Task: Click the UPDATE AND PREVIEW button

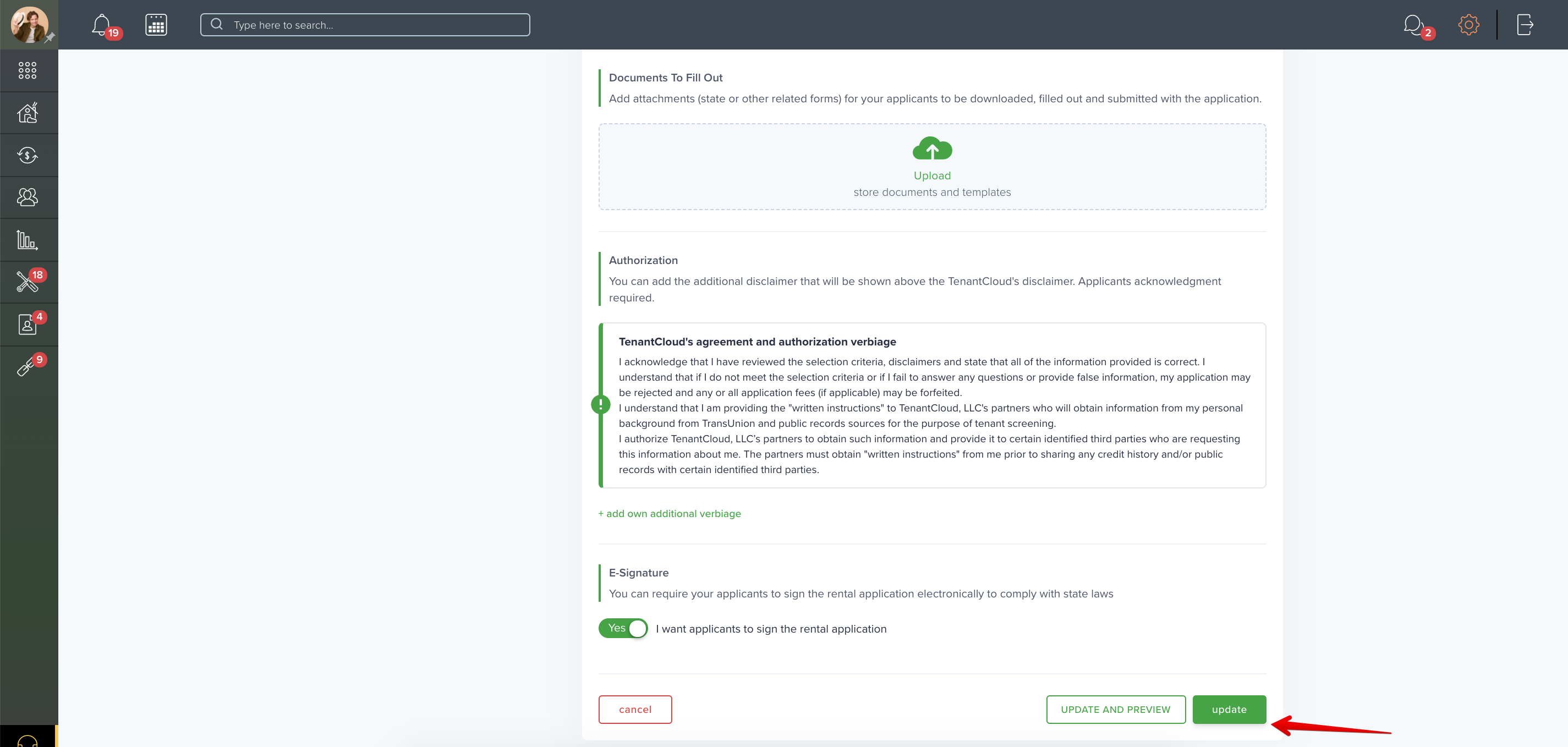Action: [1116, 709]
